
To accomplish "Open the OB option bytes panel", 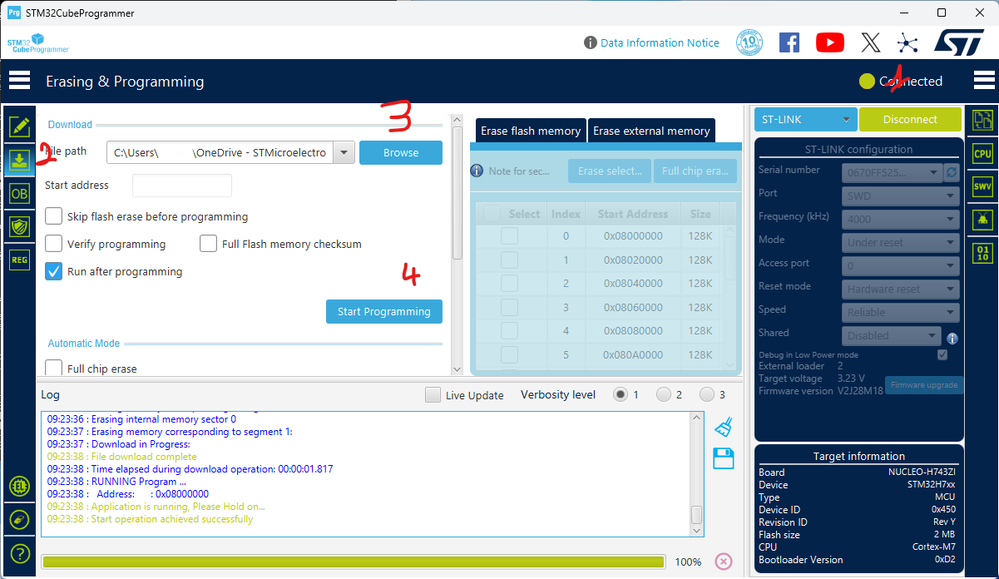I will tap(20, 194).
